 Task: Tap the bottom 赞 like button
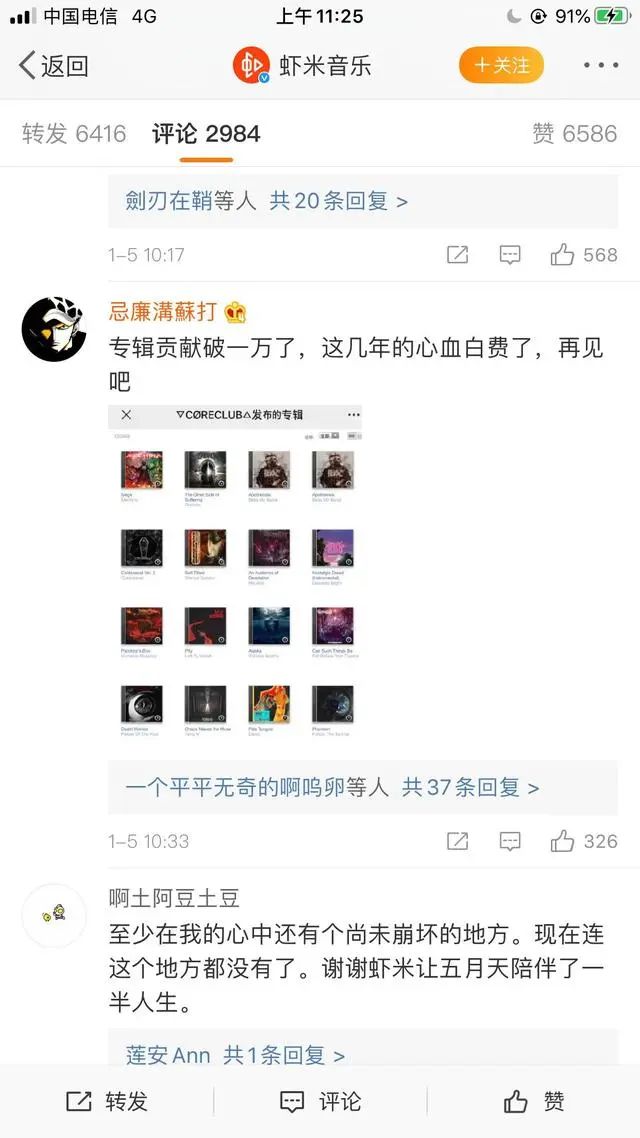pyautogui.click(x=534, y=1101)
